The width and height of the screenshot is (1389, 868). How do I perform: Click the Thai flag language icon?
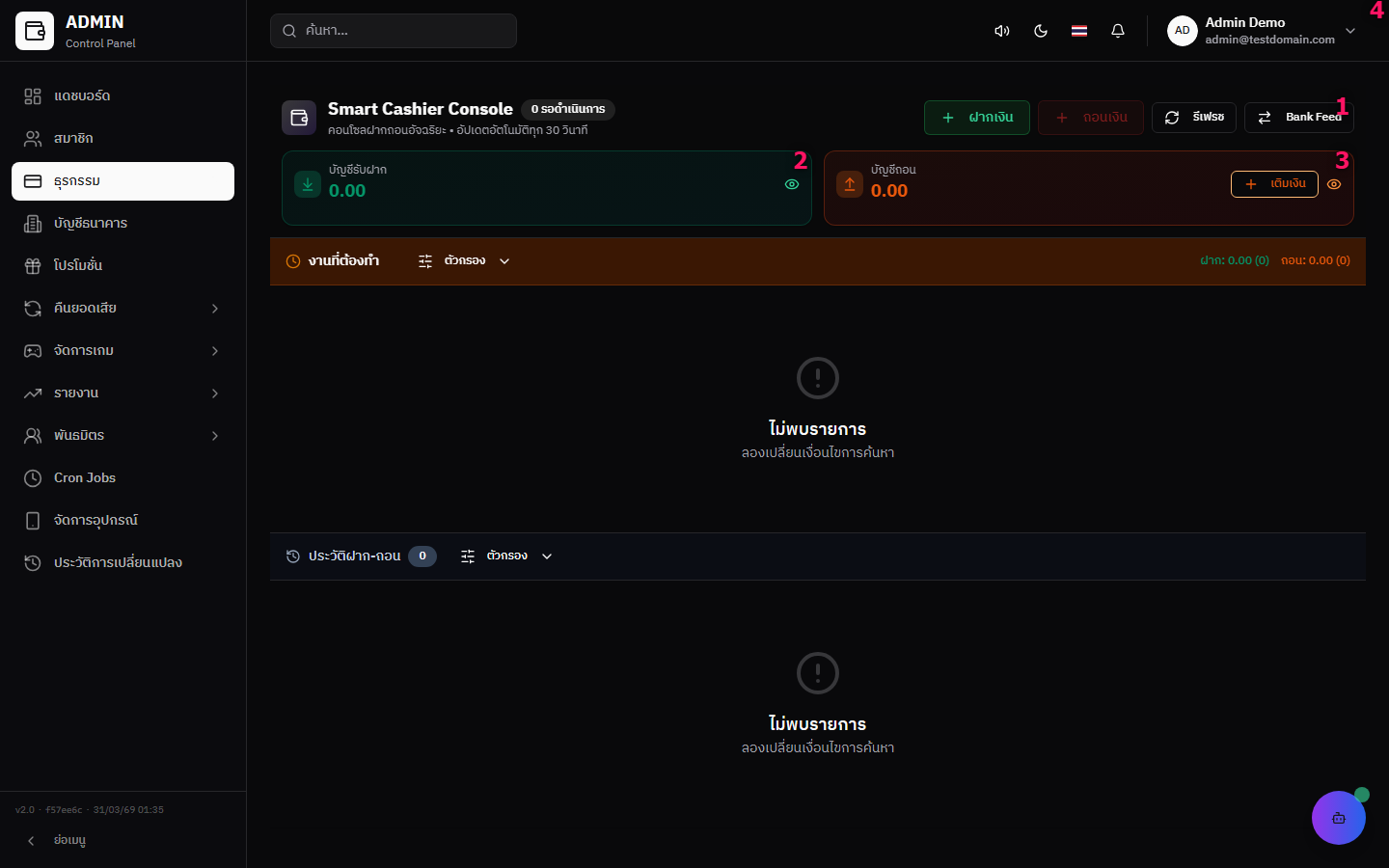(x=1079, y=31)
